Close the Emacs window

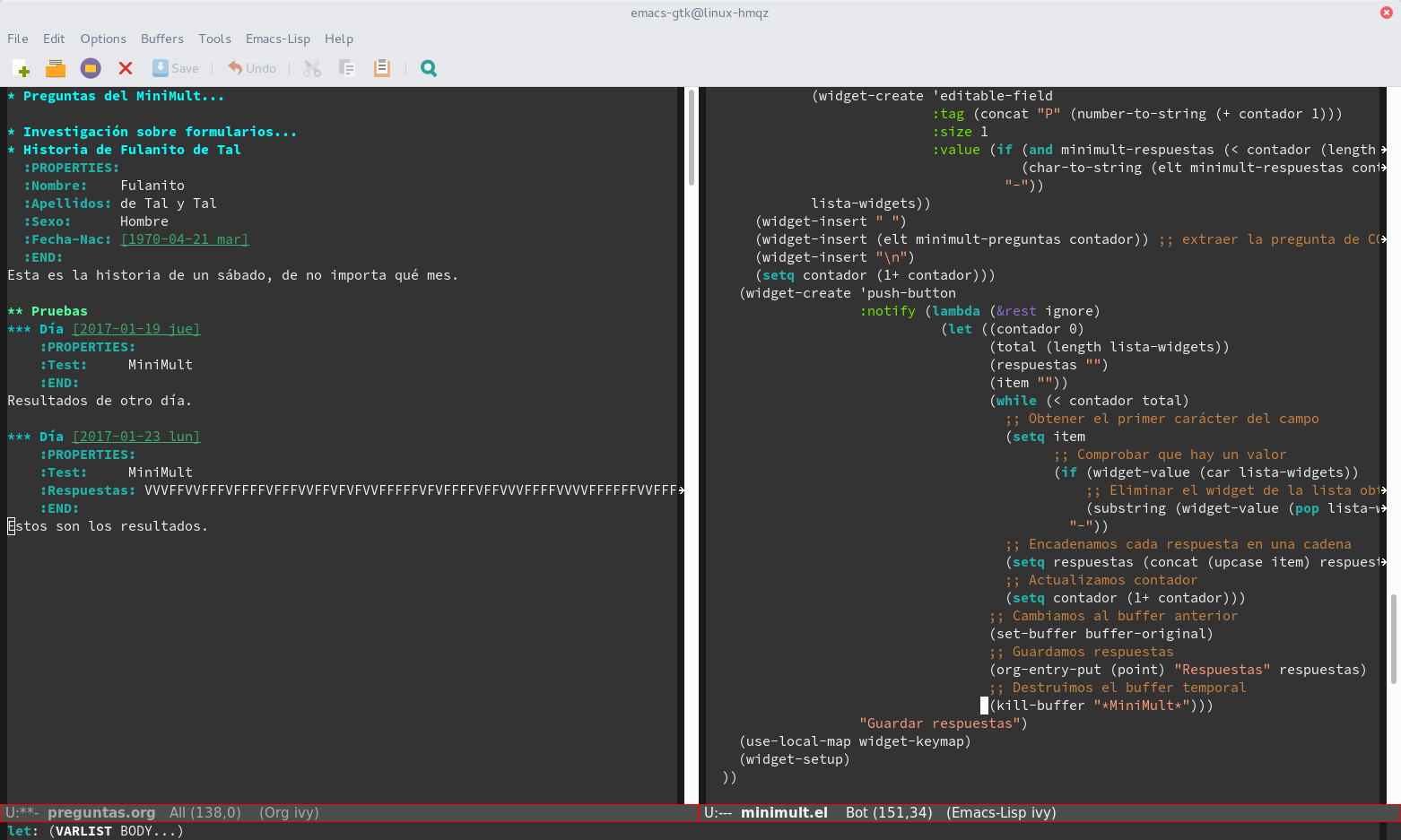1387,13
